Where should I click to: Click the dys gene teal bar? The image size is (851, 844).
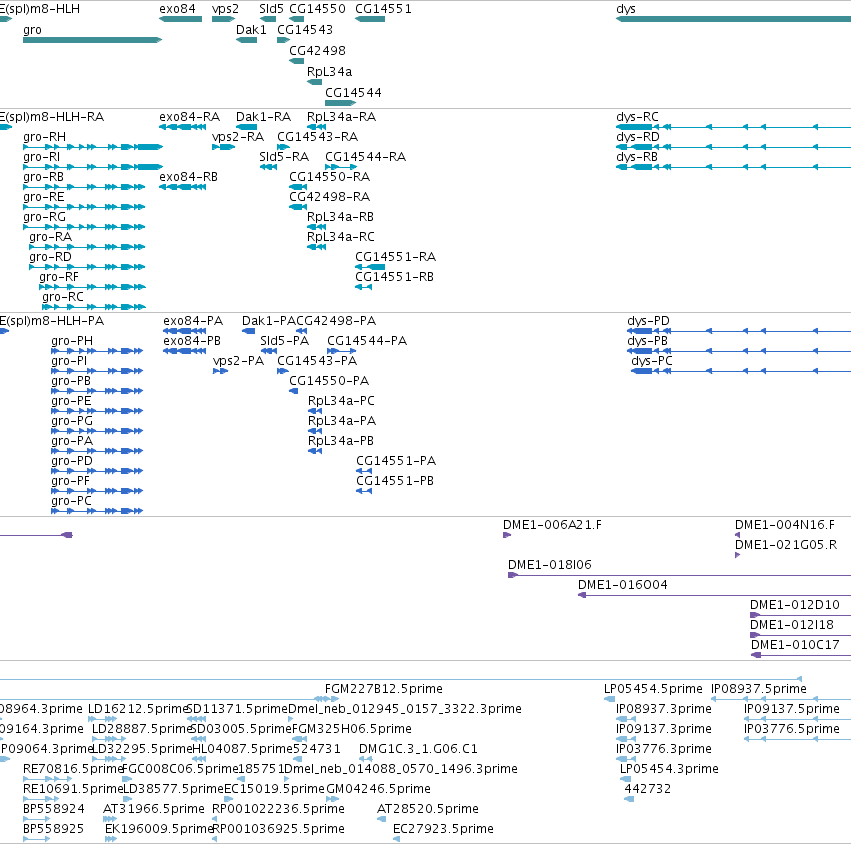point(734,19)
